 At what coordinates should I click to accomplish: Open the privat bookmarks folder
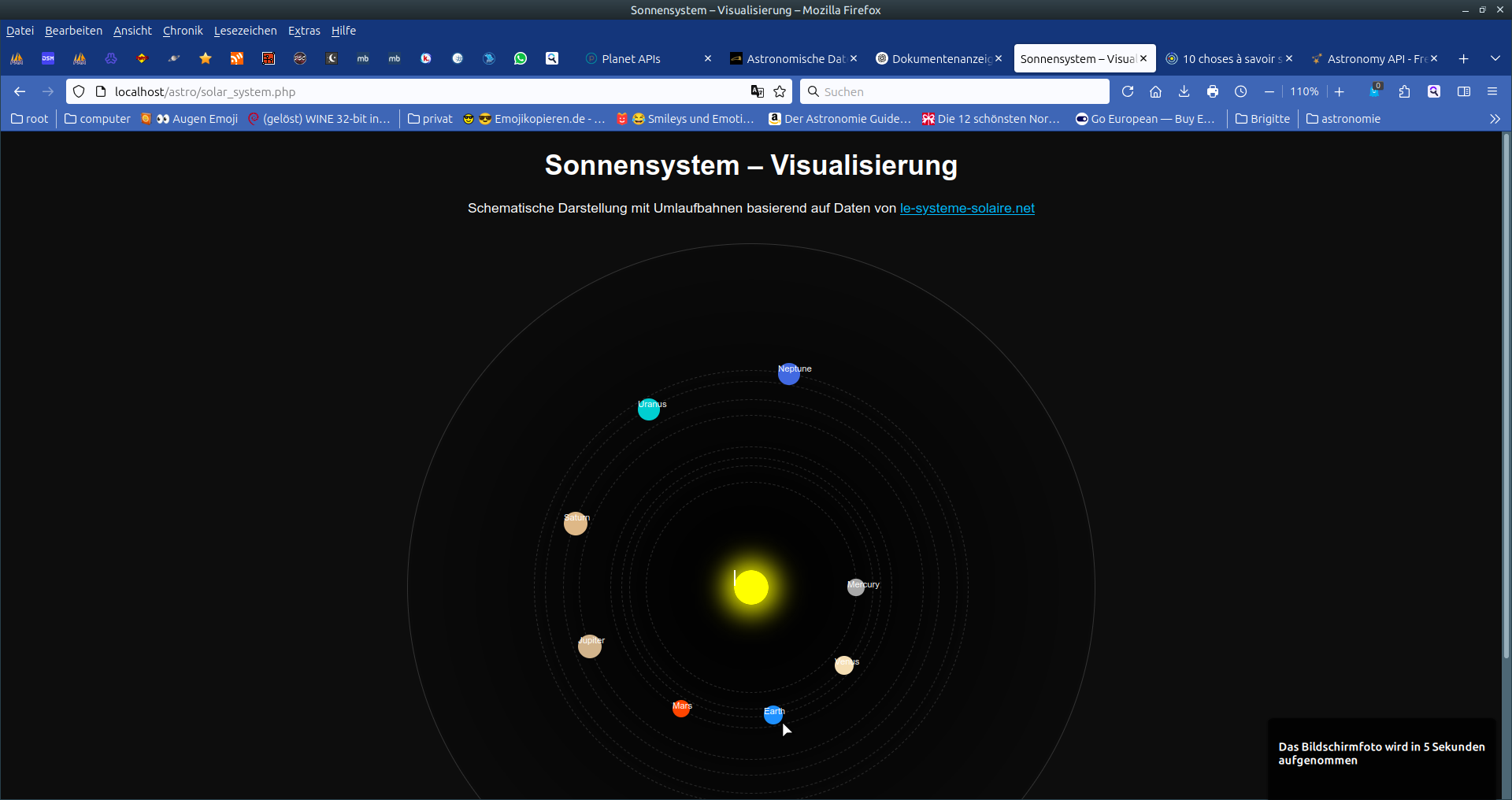pos(431,119)
